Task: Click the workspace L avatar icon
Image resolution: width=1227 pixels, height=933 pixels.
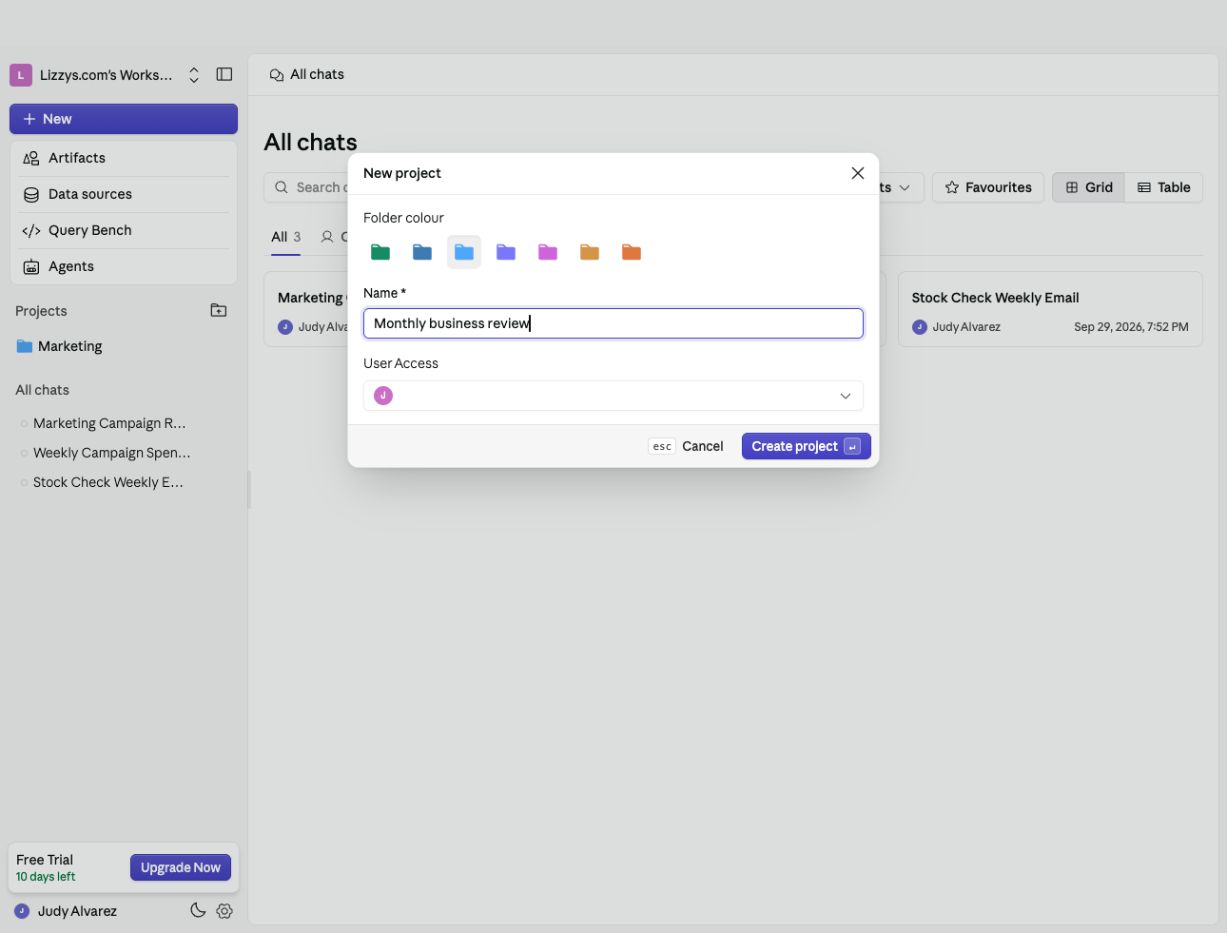Action: click(x=21, y=75)
